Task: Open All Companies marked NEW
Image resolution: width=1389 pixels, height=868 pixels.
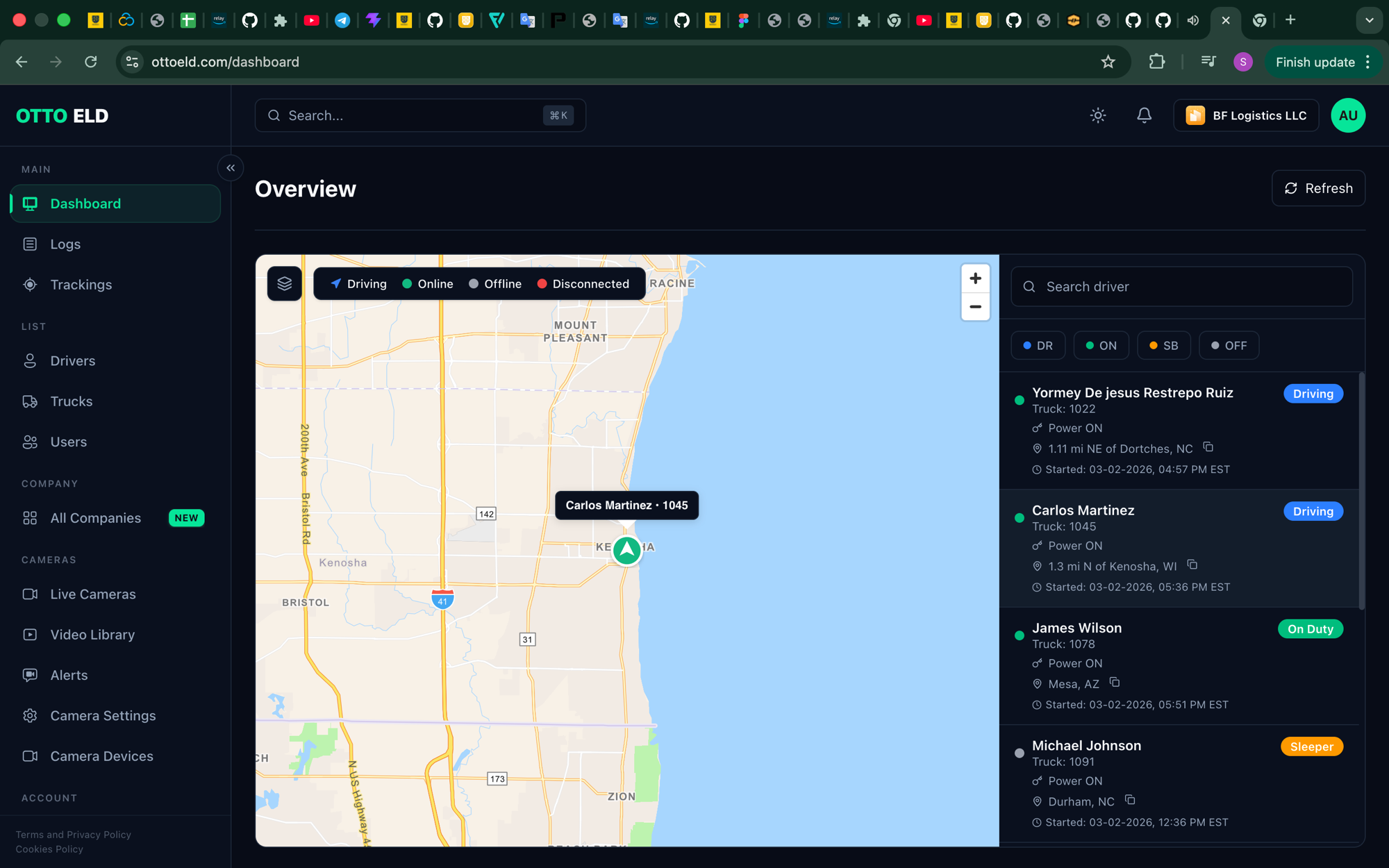Action: (x=95, y=517)
